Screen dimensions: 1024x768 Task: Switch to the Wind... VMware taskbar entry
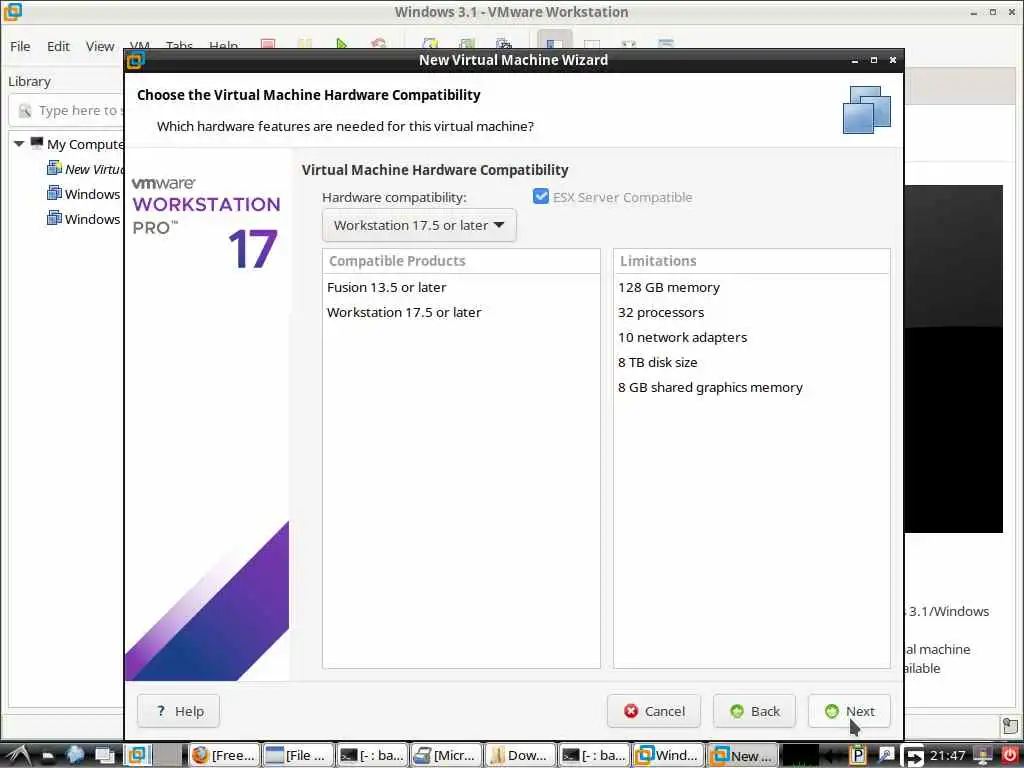click(669, 756)
